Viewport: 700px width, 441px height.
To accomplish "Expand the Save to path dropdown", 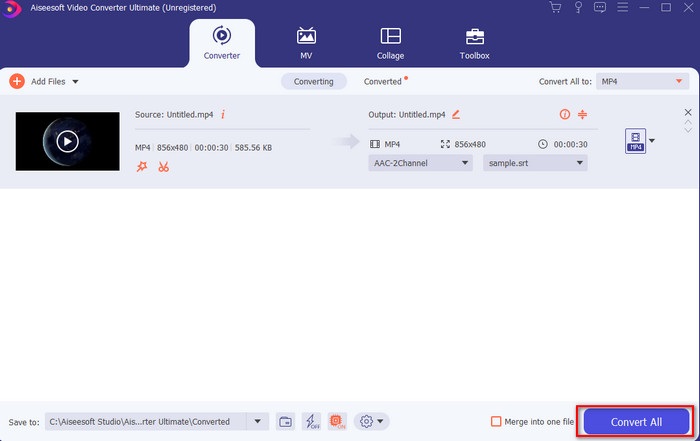I will coord(258,421).
